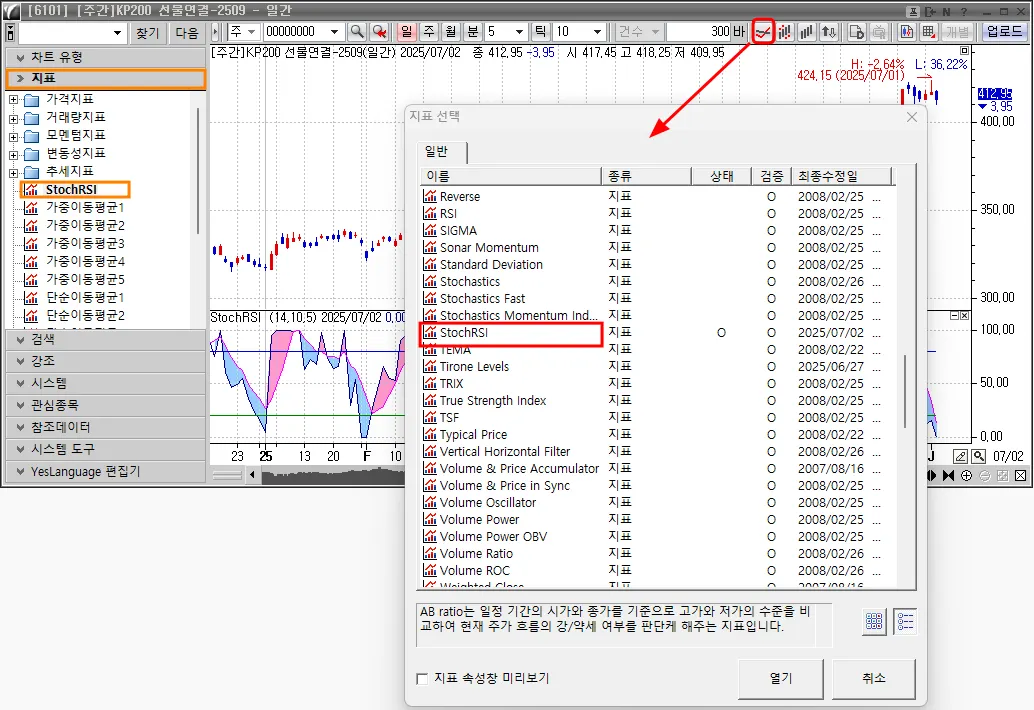Enable 지표 속성창 미리보기 checkbox

point(422,678)
